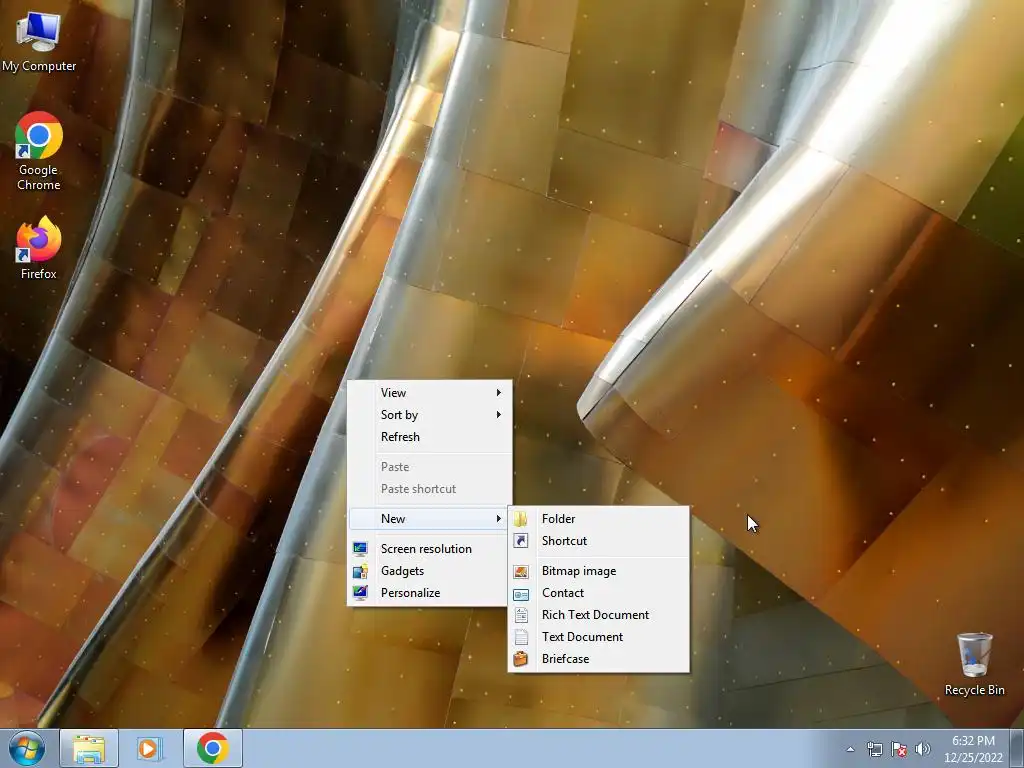Select the Recycle Bin icon
The width and height of the screenshot is (1024, 768).
click(x=974, y=664)
